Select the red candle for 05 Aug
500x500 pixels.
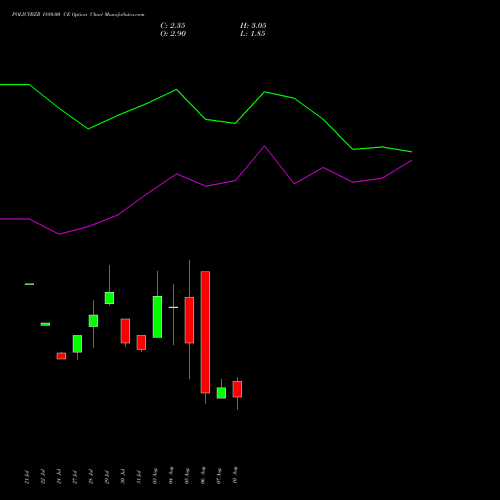tap(189, 320)
